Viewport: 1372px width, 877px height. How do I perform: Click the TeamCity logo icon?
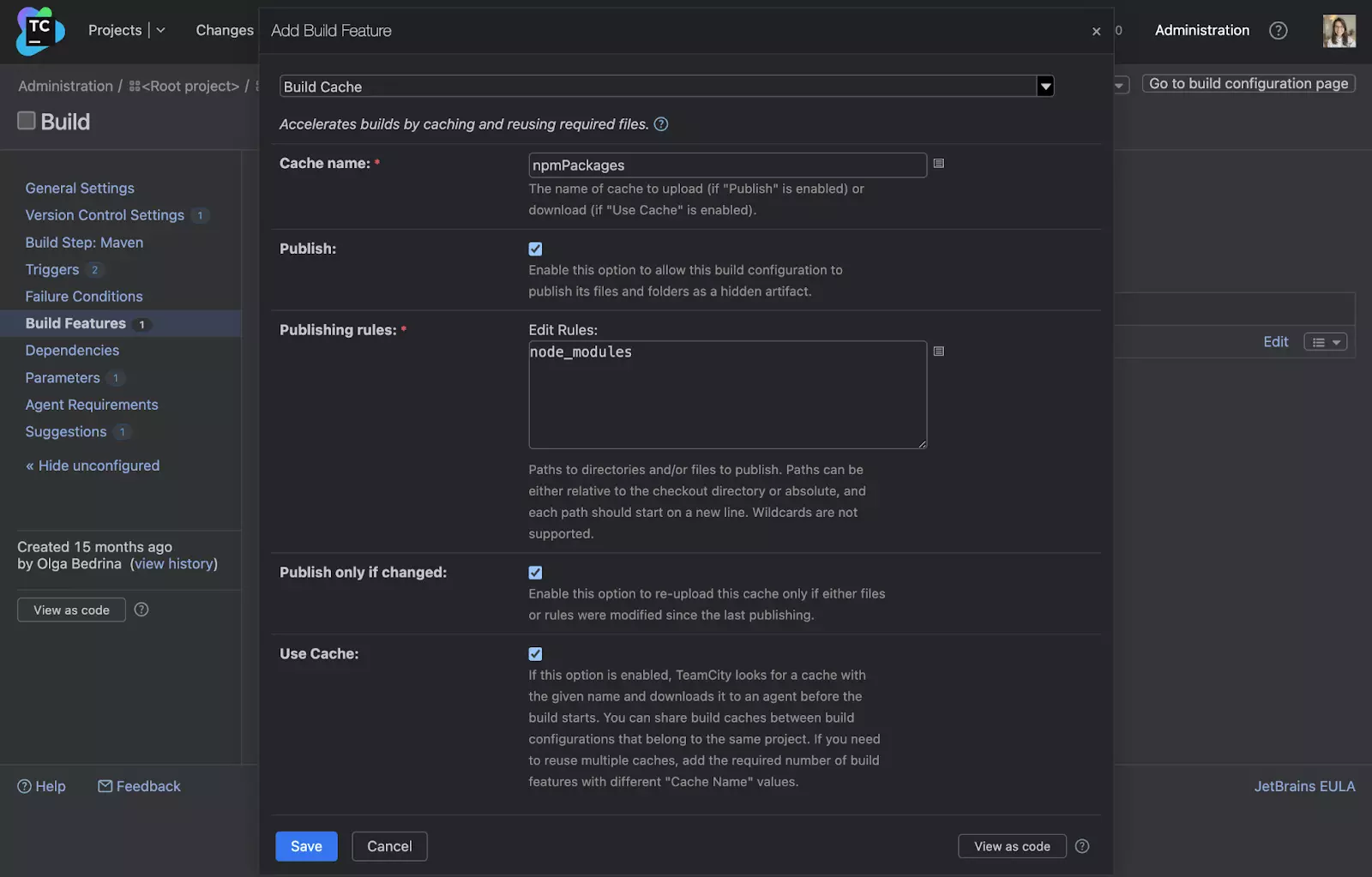(38, 31)
